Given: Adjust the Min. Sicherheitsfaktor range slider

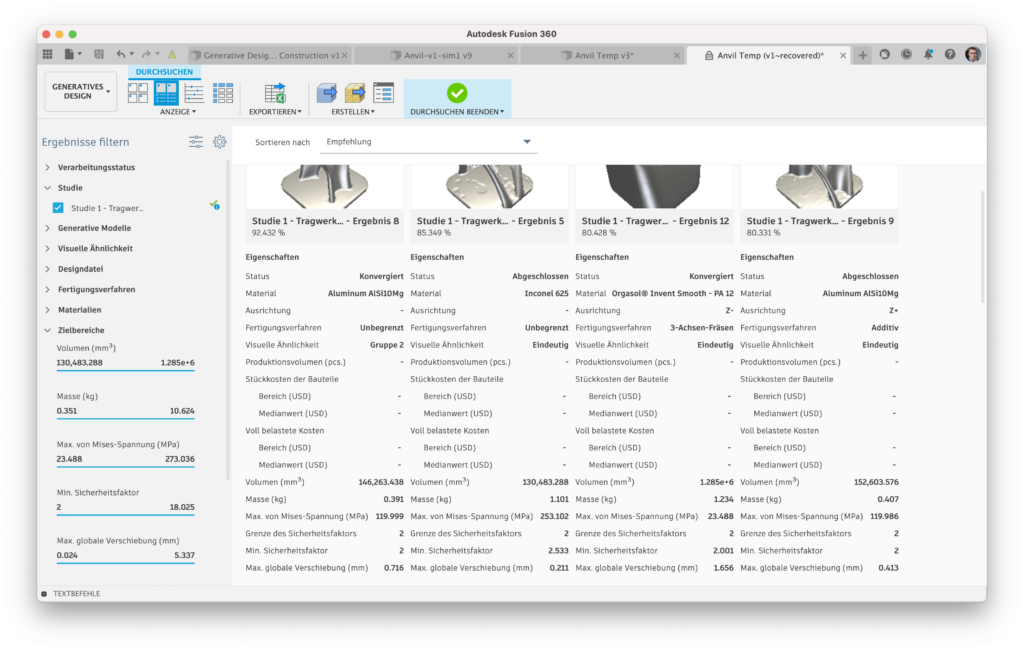Looking at the screenshot, I should tap(125, 515).
